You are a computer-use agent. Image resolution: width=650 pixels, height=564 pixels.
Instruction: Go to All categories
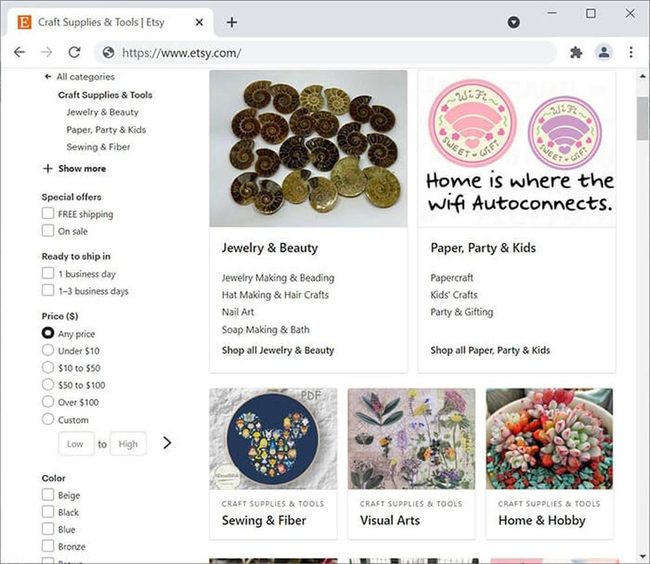(x=85, y=77)
